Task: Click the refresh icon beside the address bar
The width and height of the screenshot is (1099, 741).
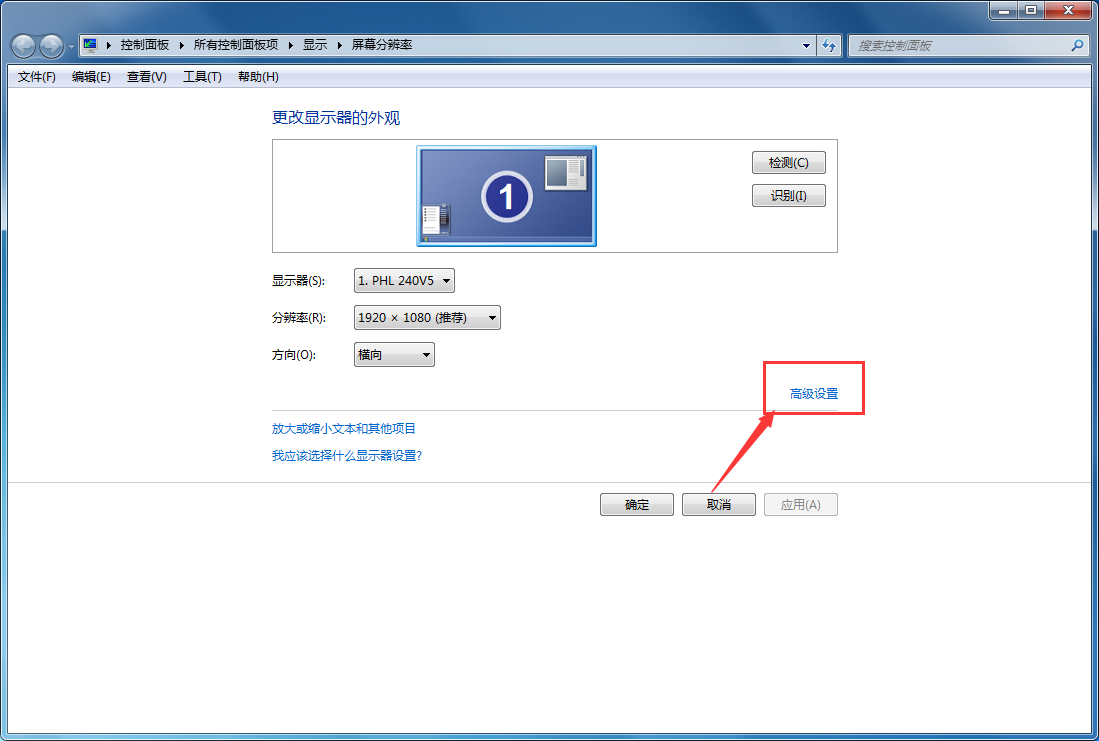Action: [x=829, y=46]
